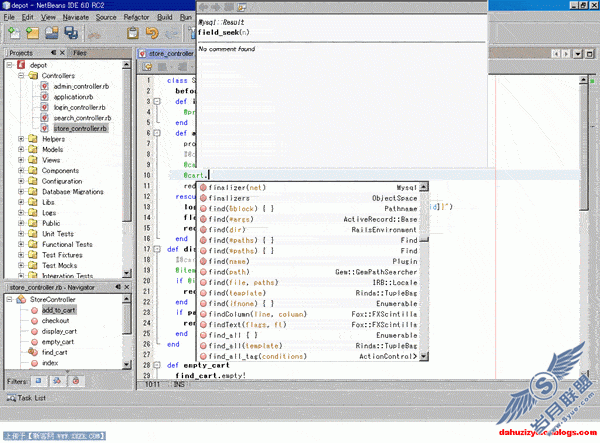Viewport: 600px width, 443px height.
Task: Open the Refactor menu
Action: pos(136,17)
